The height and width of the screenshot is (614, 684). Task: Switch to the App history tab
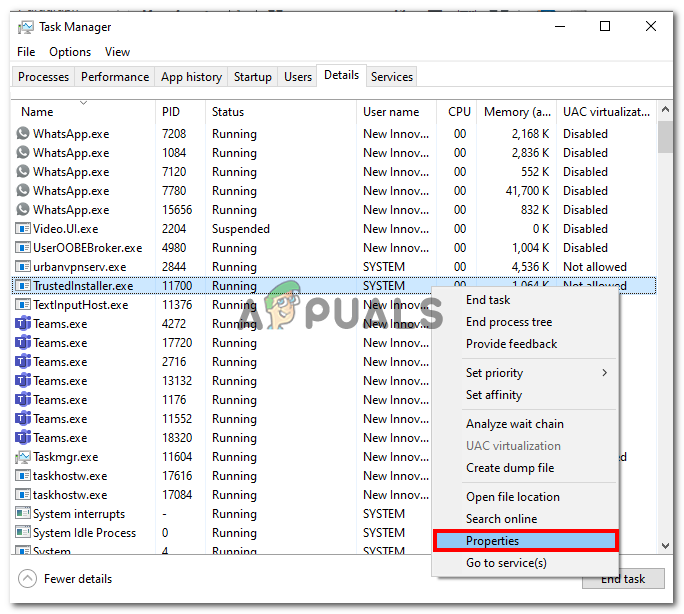[192, 77]
